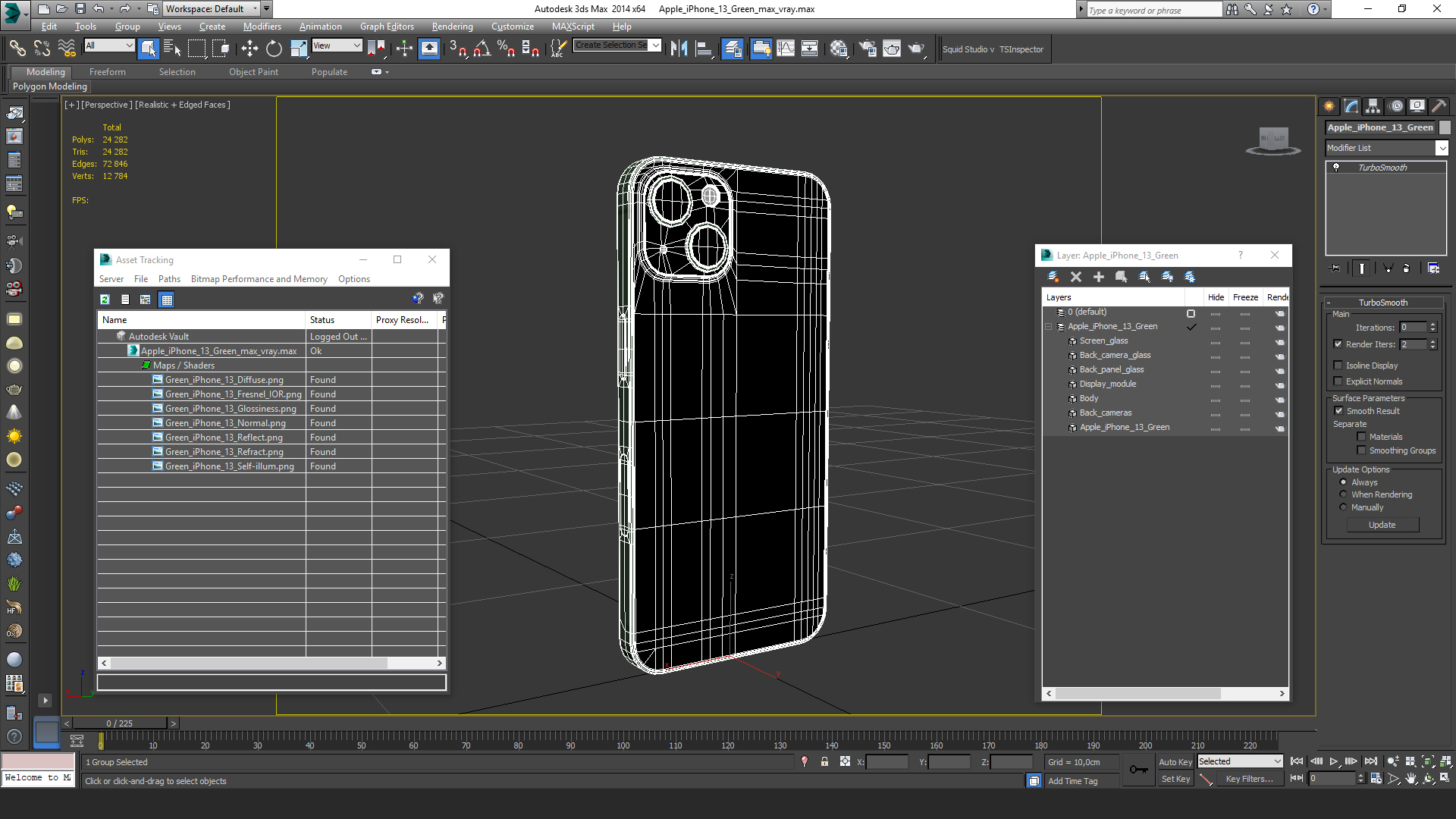Increase the Iterations spinner value
The height and width of the screenshot is (819, 1456).
(x=1432, y=325)
